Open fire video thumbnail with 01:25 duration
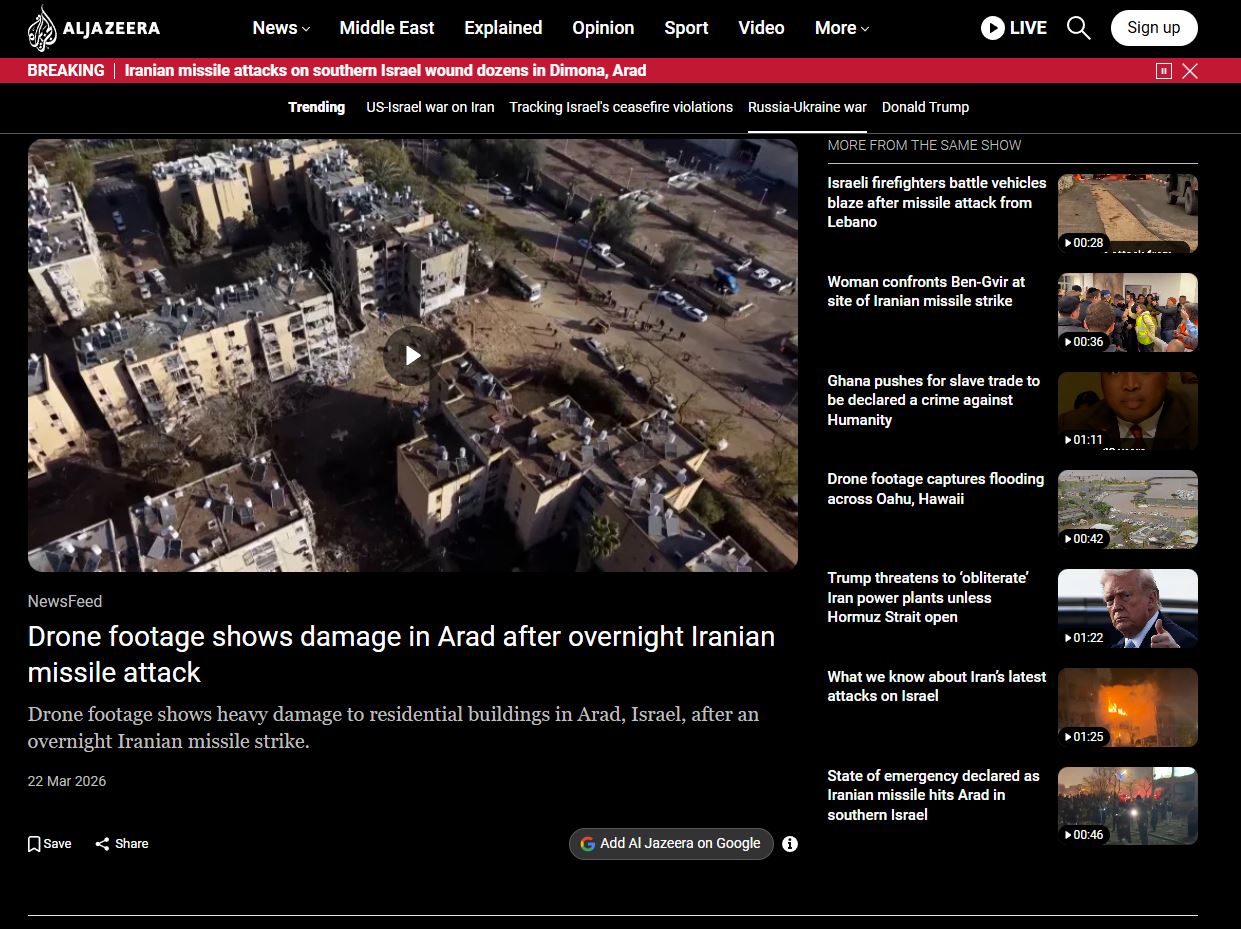Viewport: 1241px width, 929px height. pos(1127,707)
